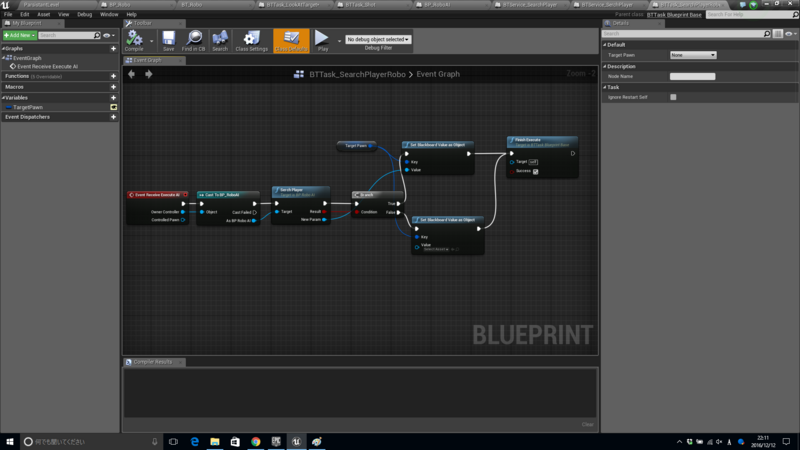The height and width of the screenshot is (450, 800).
Task: Collapse the Description category in Details
Action: (605, 66)
